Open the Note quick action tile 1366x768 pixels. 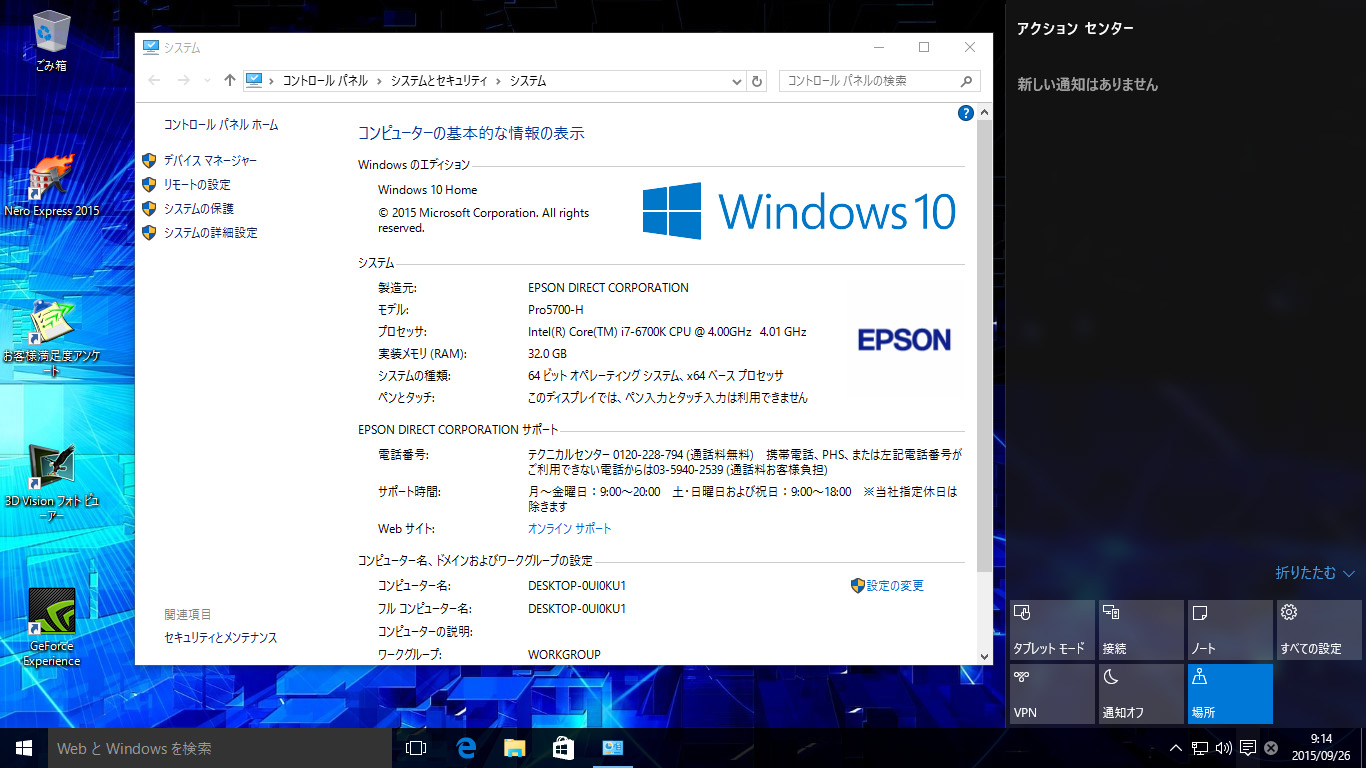1230,630
